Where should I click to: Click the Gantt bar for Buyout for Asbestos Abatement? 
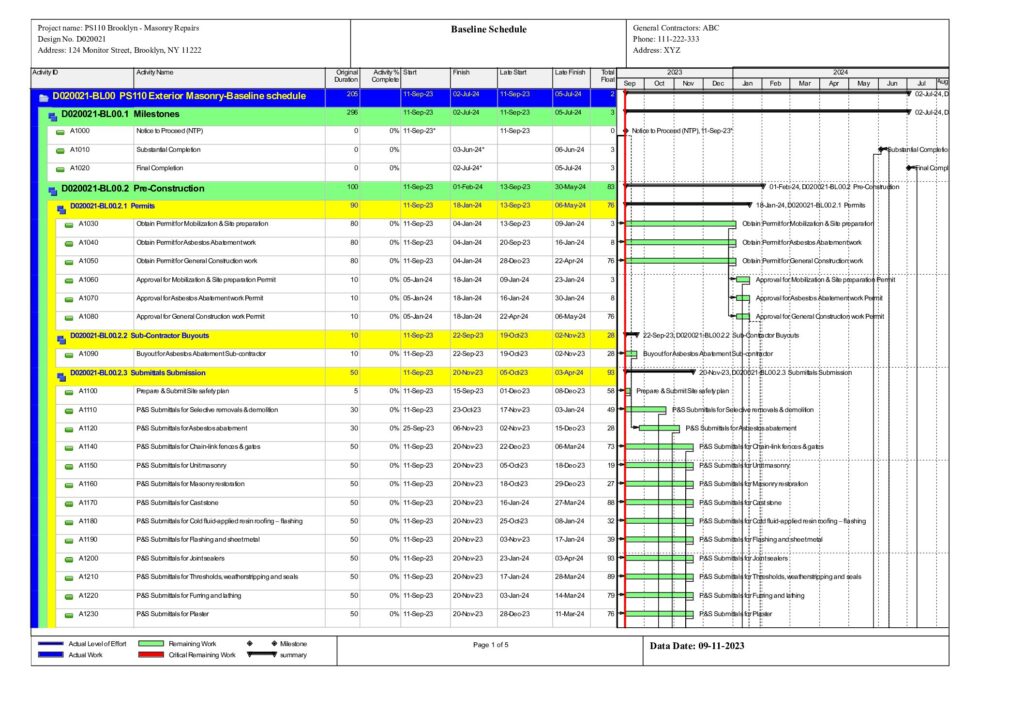631,354
